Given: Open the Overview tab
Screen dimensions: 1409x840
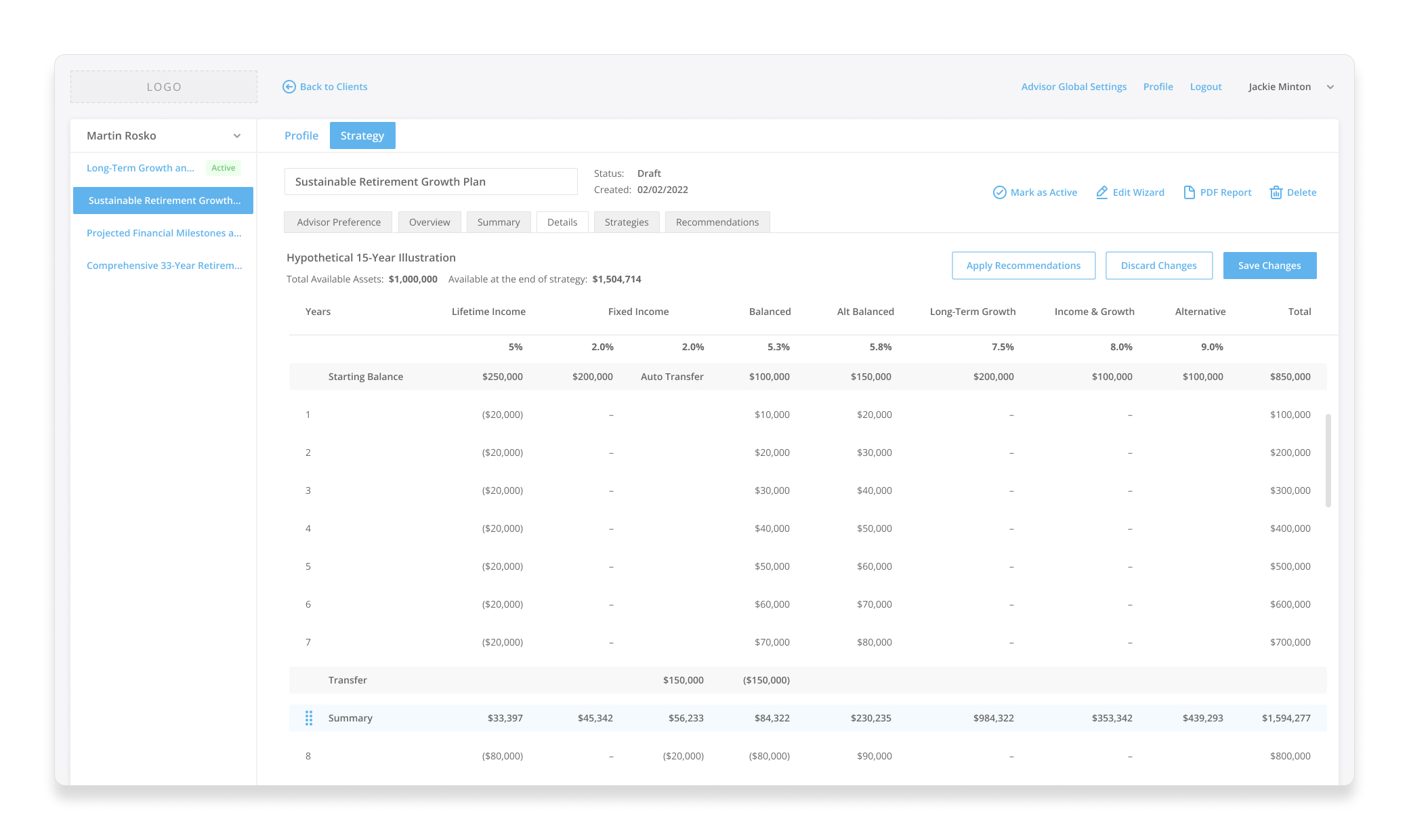Looking at the screenshot, I should coord(429,222).
